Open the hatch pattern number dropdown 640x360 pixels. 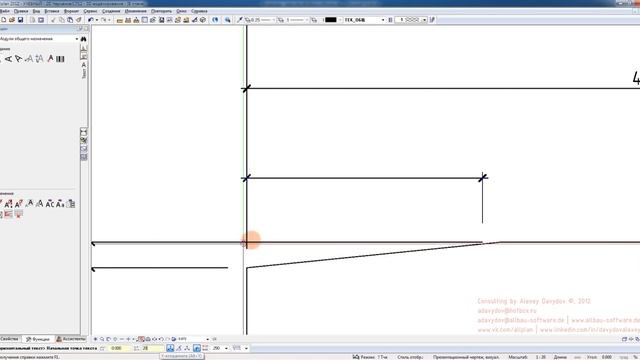coord(424,20)
